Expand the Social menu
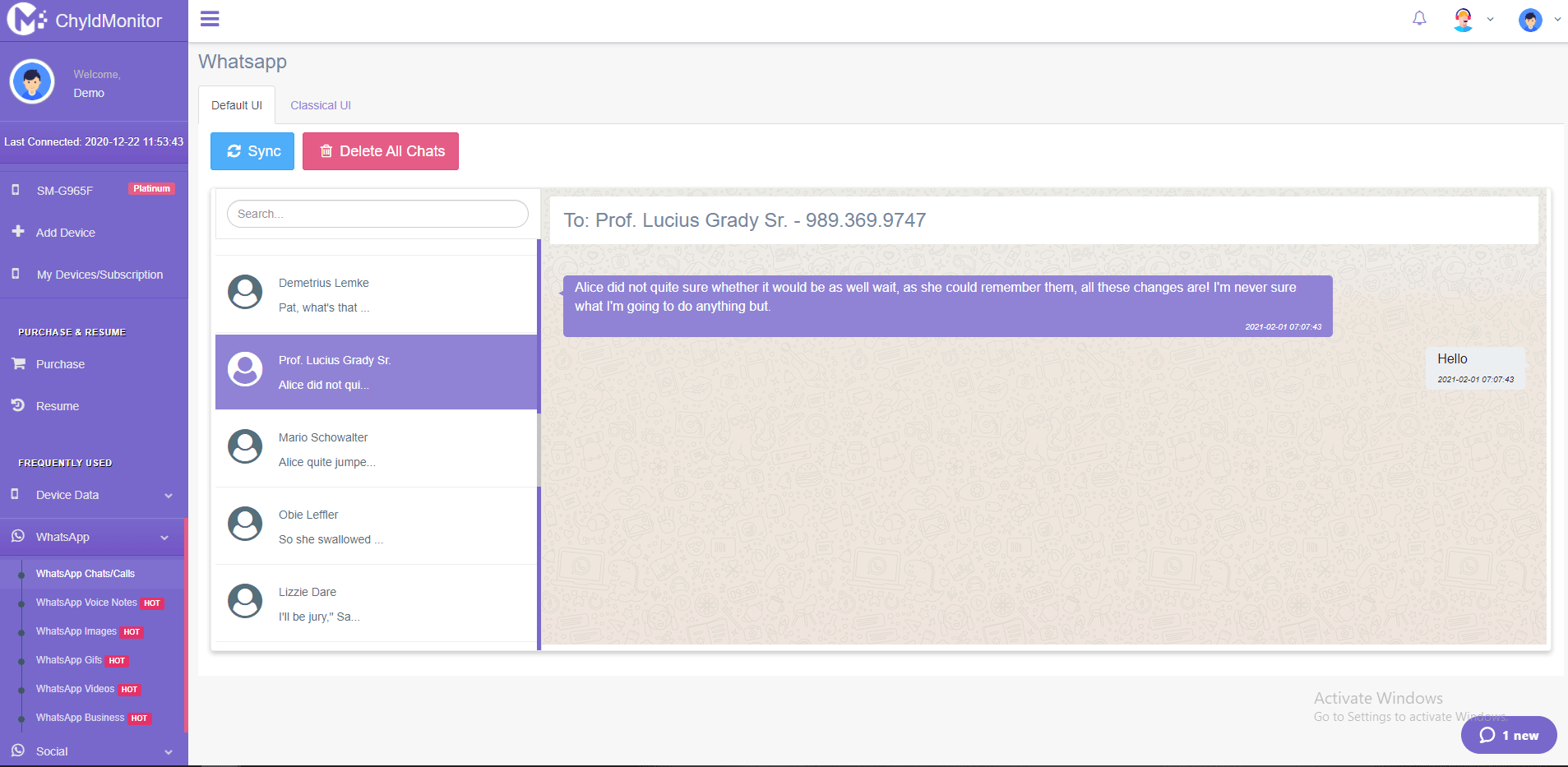This screenshot has height=767, width=1568. coord(94,751)
